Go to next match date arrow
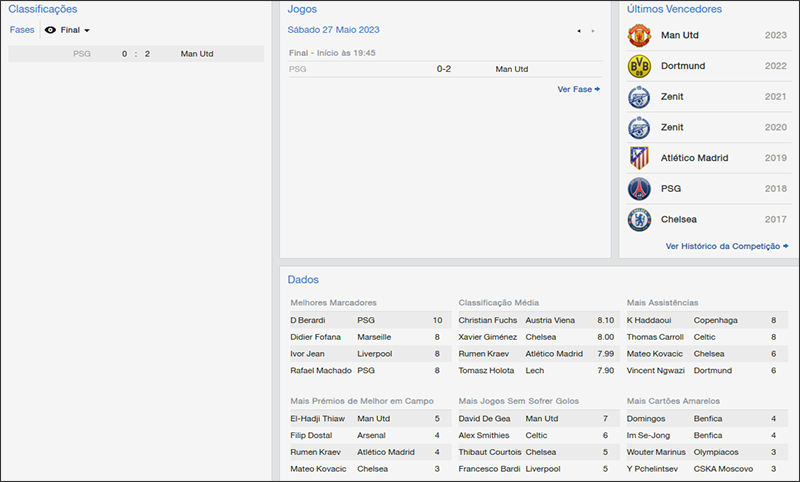Screen dimensions: 800x482 [593, 31]
